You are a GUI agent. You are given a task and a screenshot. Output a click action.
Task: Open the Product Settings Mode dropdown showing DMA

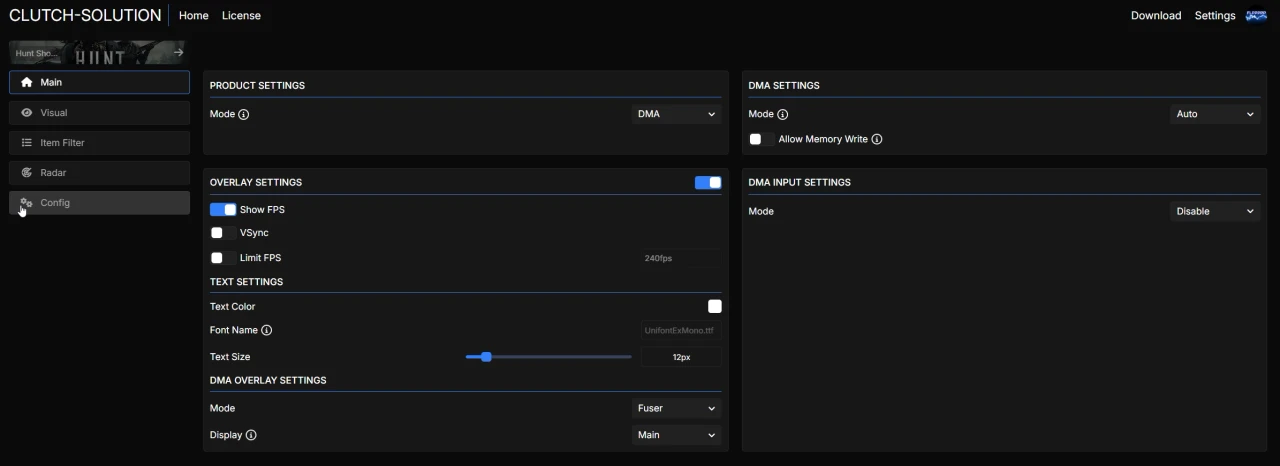coord(677,114)
